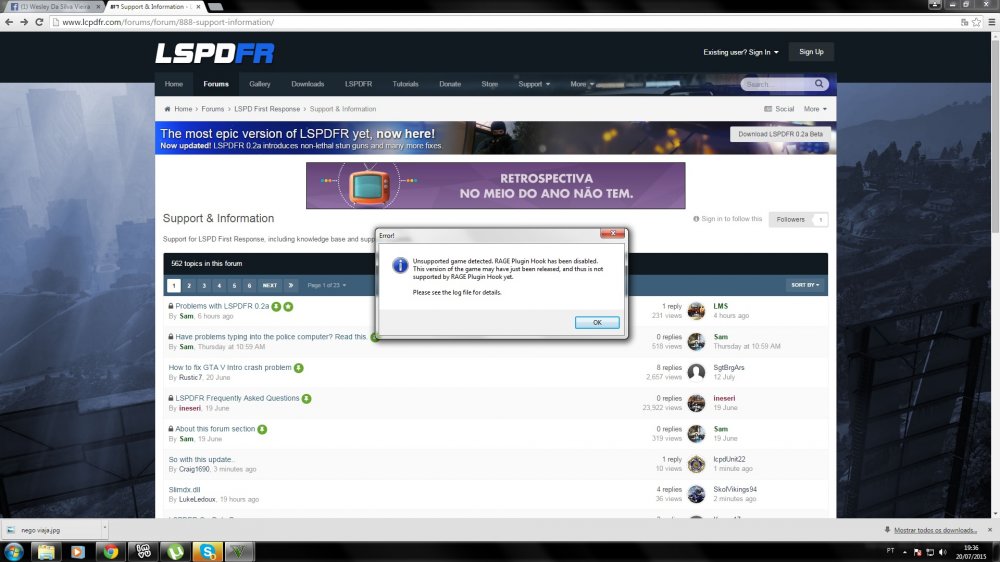Click the last-page double arrow icon
The image size is (1000, 562).
point(290,285)
